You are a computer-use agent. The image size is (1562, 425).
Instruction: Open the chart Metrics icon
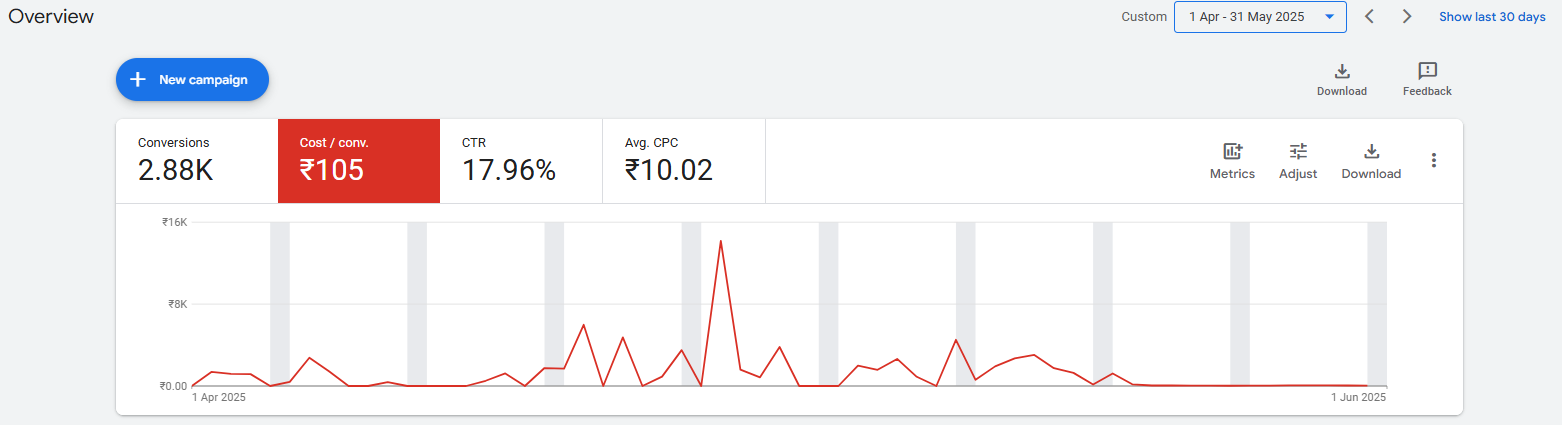pyautogui.click(x=1232, y=152)
